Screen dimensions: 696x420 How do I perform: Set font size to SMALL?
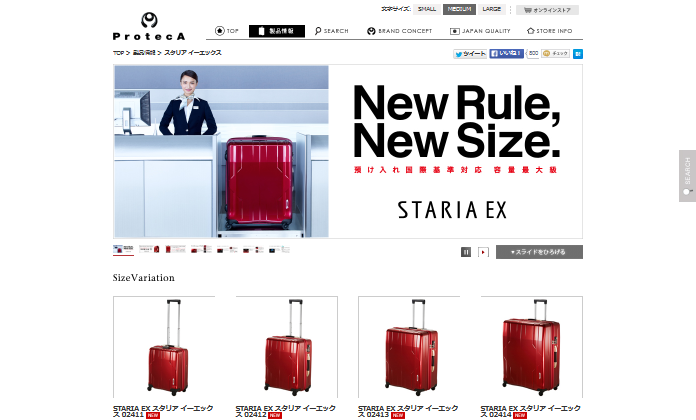427,9
